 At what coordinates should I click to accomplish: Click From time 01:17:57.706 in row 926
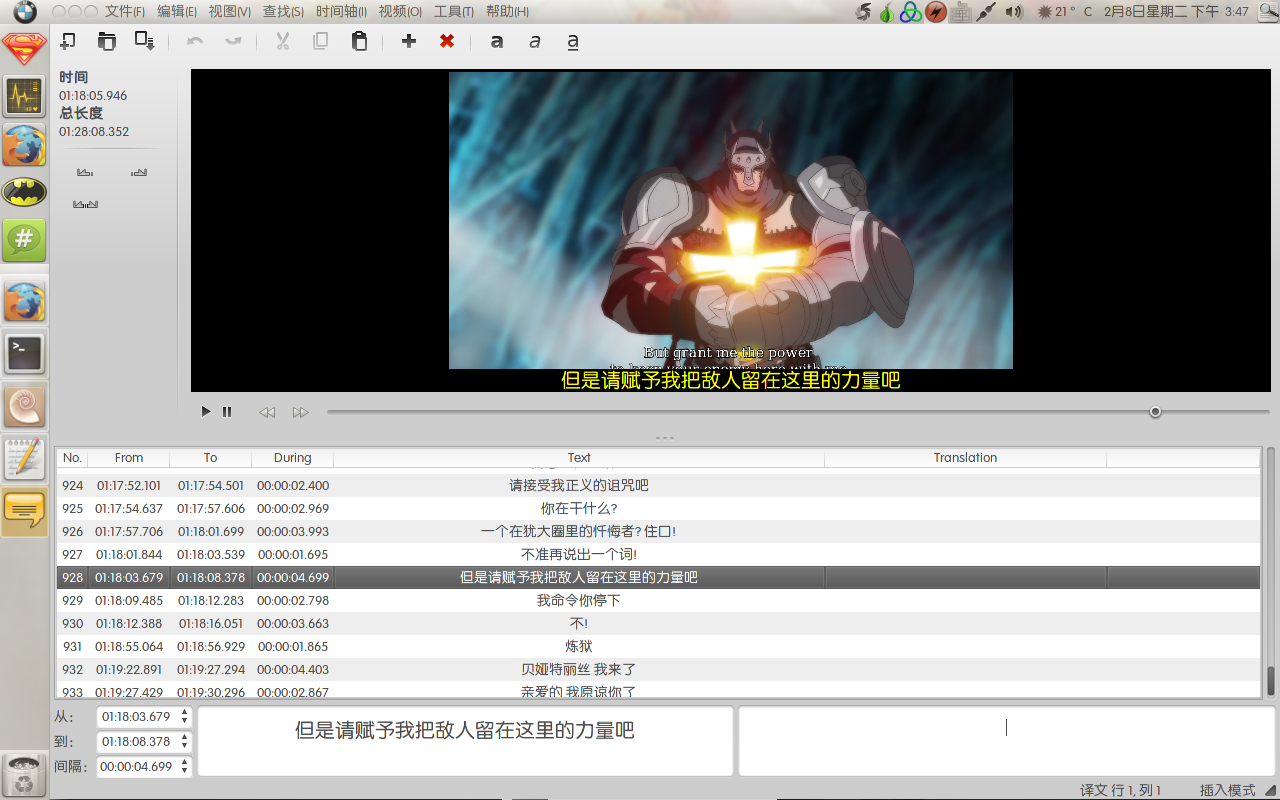pyautogui.click(x=129, y=531)
